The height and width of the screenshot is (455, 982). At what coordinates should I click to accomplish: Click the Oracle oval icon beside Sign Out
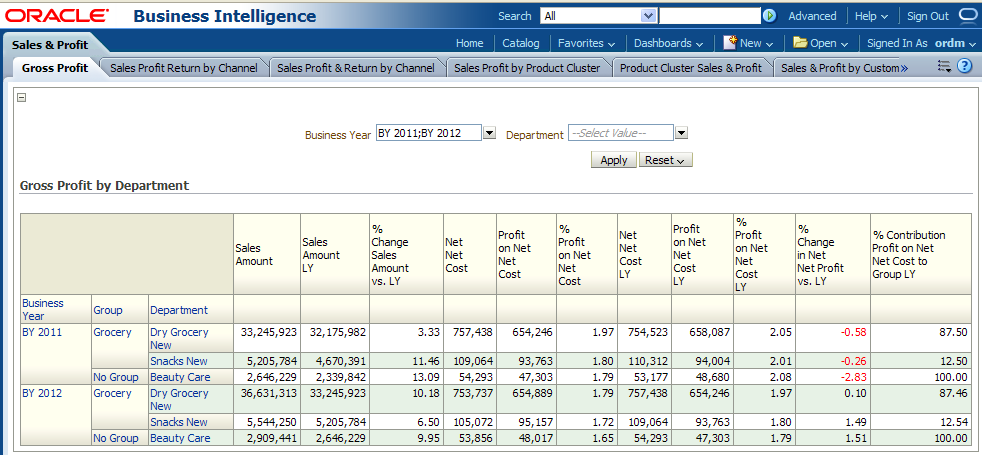click(968, 16)
